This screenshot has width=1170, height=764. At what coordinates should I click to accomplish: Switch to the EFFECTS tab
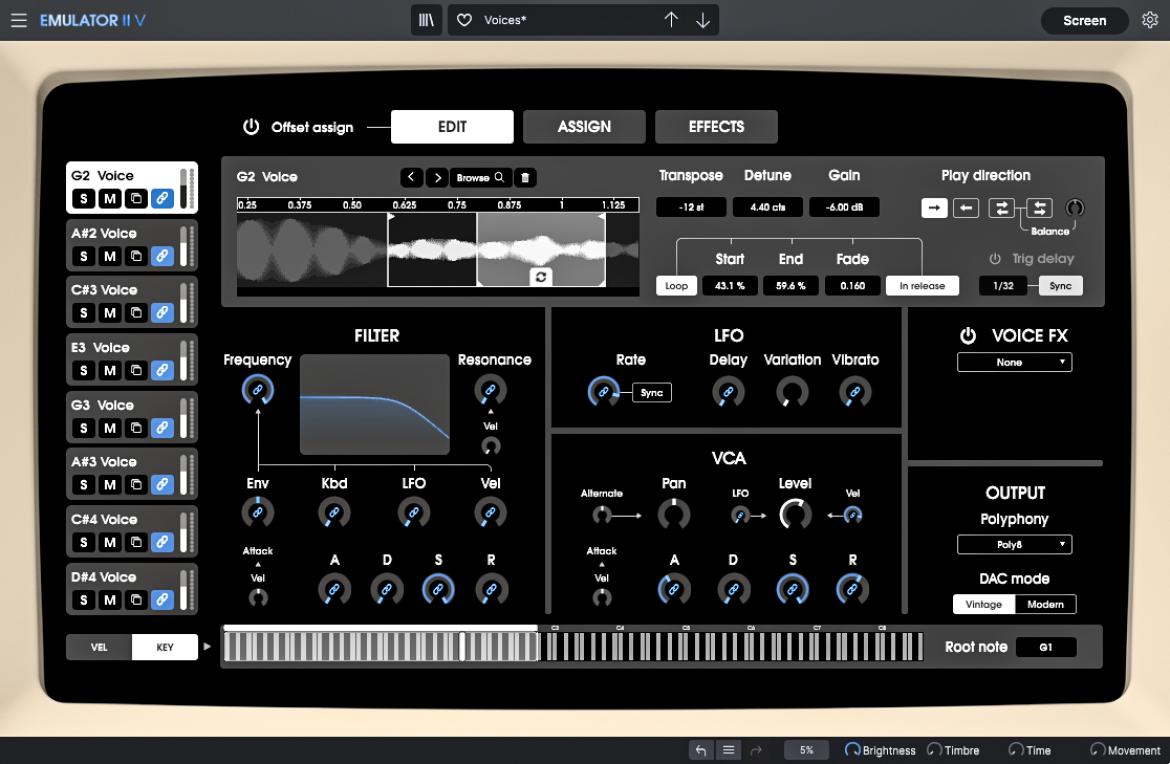click(716, 127)
